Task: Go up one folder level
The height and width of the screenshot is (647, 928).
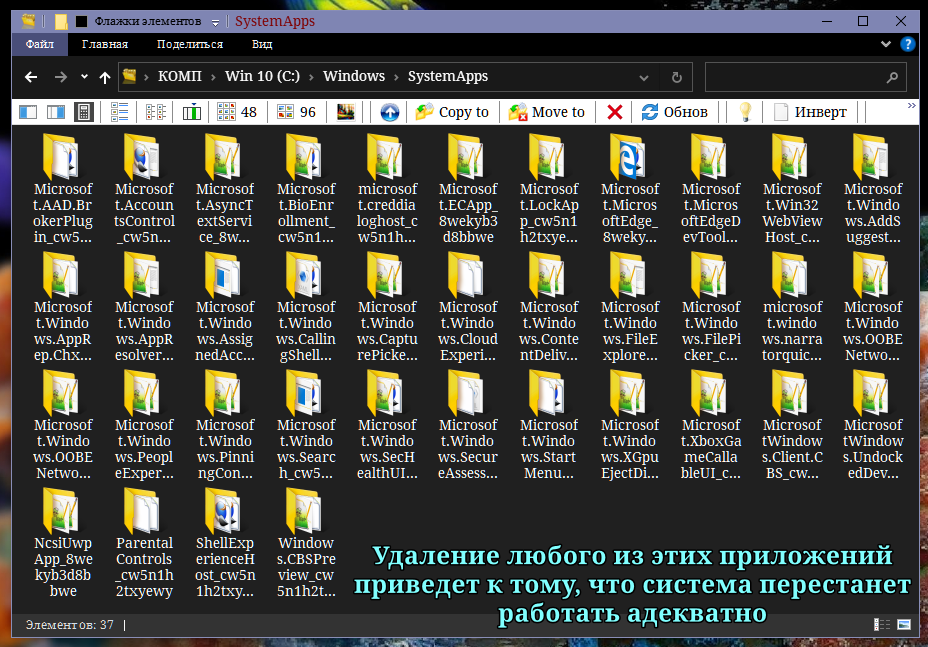Action: 105,77
